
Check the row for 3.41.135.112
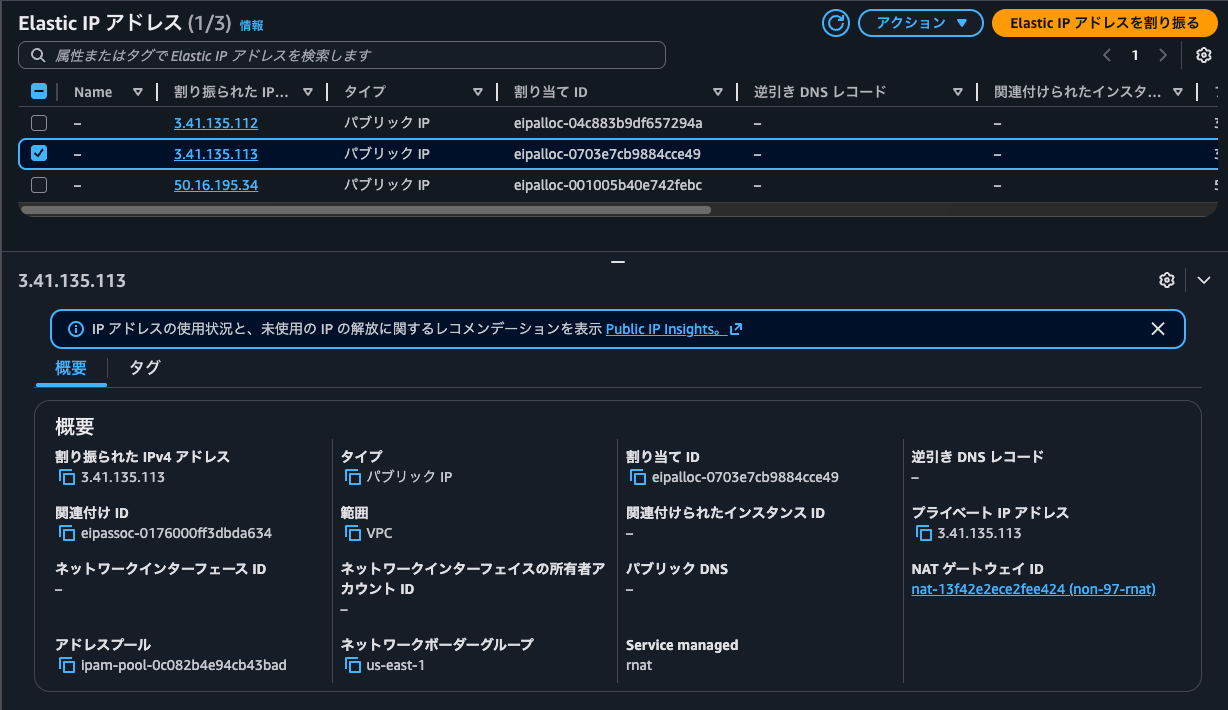tap(39, 123)
